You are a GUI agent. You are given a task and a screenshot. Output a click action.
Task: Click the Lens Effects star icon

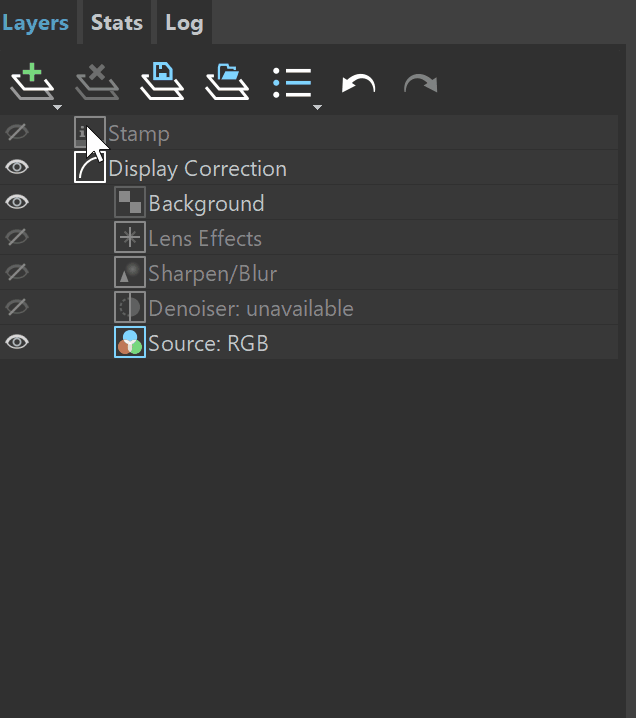click(130, 237)
